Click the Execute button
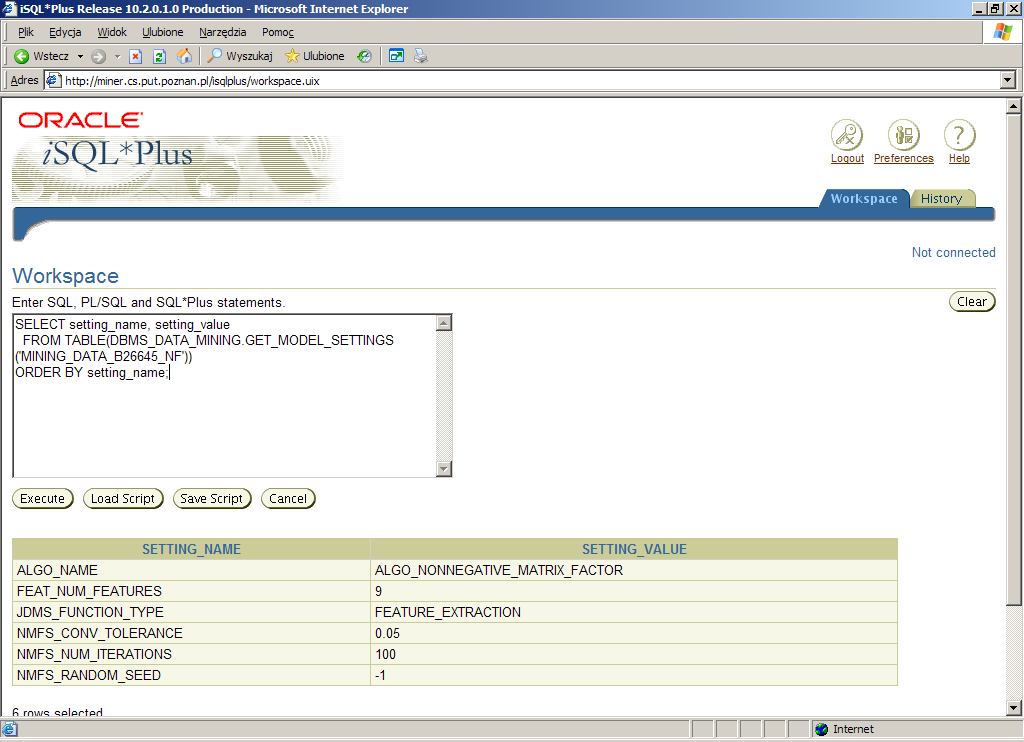The height and width of the screenshot is (742, 1024). (x=42, y=498)
